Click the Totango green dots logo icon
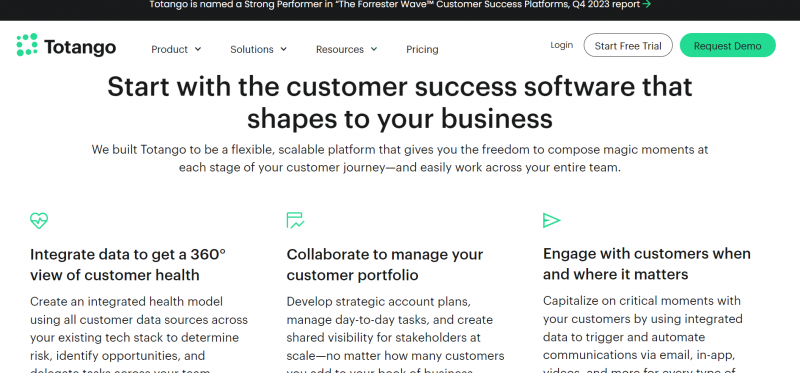This screenshot has width=800, height=373. point(27,45)
